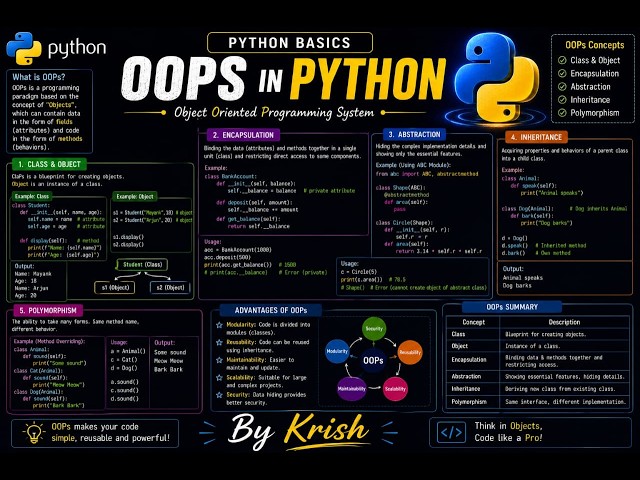
Task: Click the magenta '5. POLYMORPHISM' header
Action: coord(48,311)
